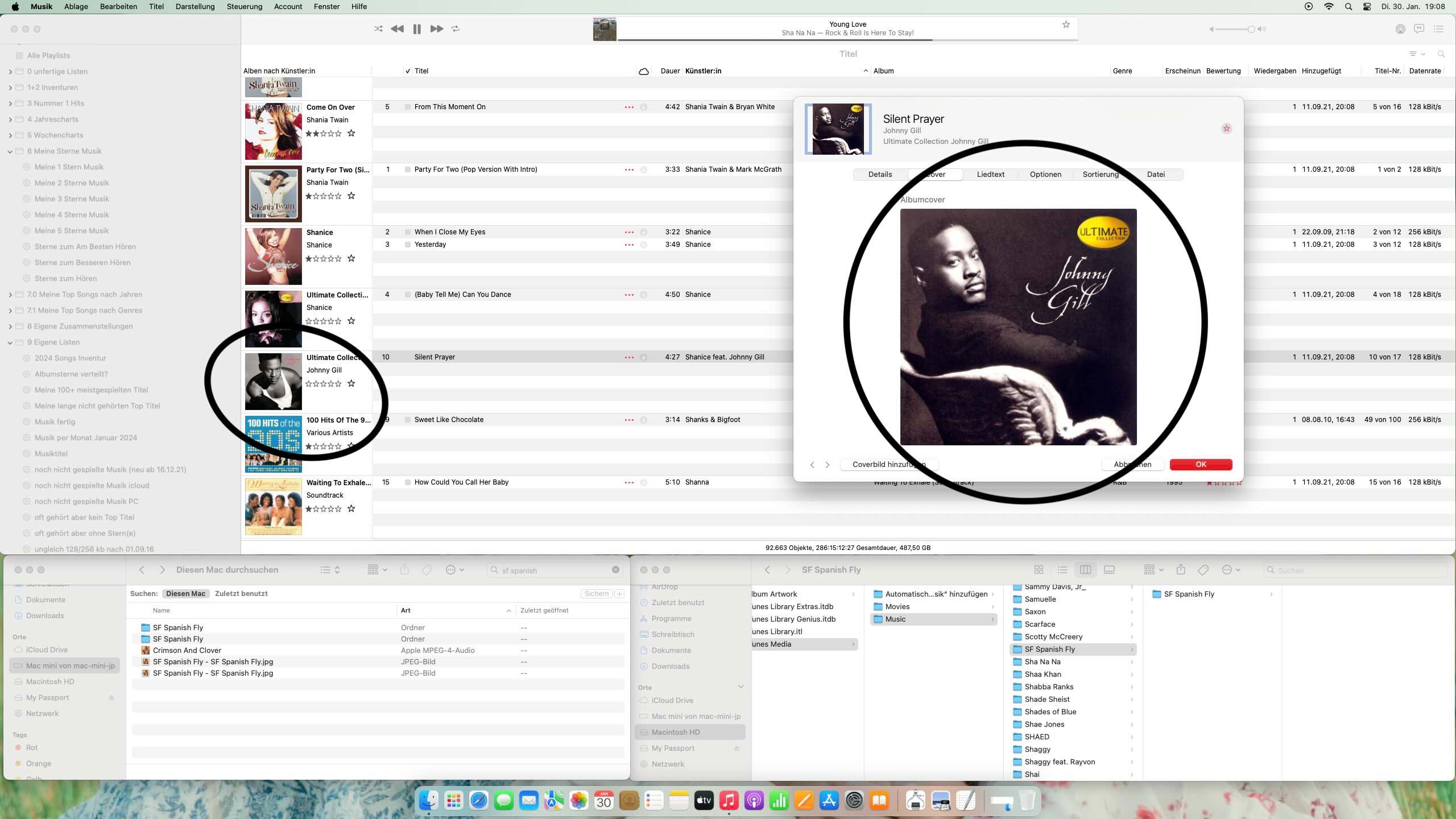This screenshot has width=1456, height=819.
Task: Favorite the Young Love song star
Action: click(x=1066, y=24)
